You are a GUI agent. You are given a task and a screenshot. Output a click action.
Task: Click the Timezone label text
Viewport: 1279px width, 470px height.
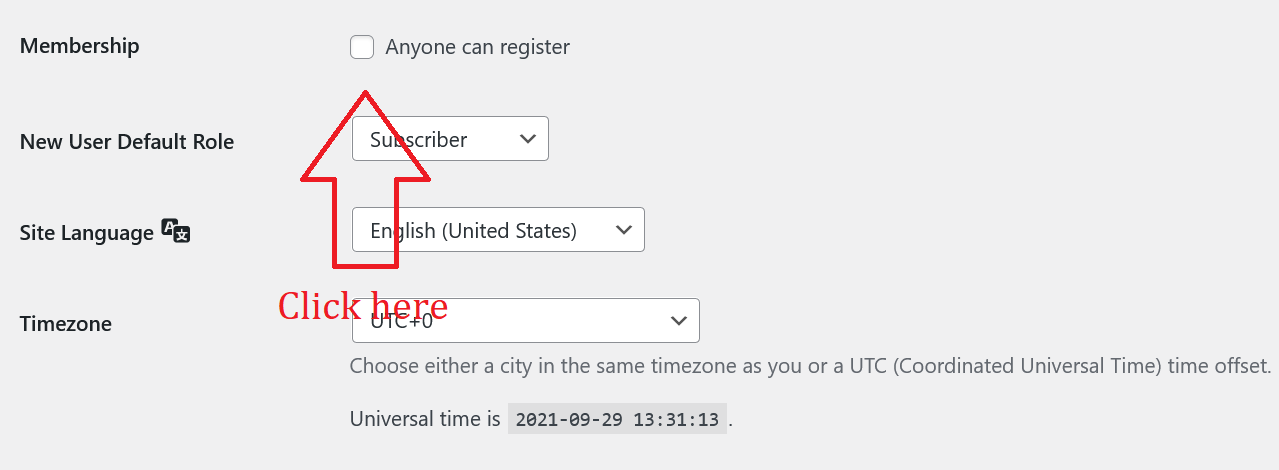(66, 324)
